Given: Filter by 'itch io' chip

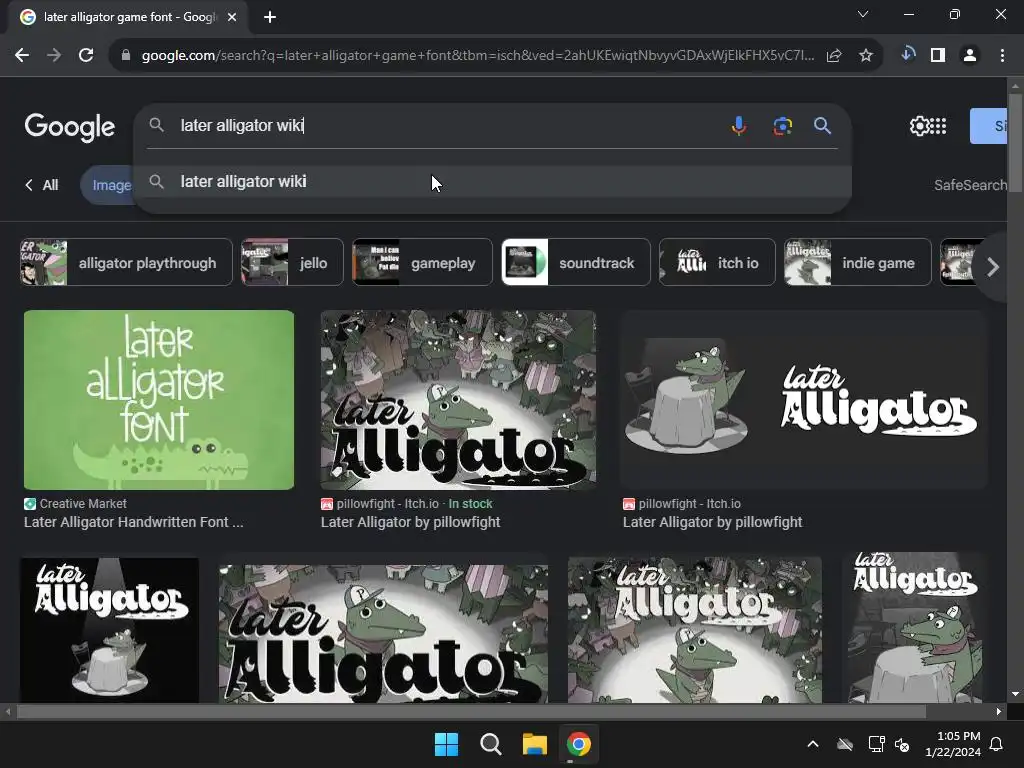Looking at the screenshot, I should point(717,263).
